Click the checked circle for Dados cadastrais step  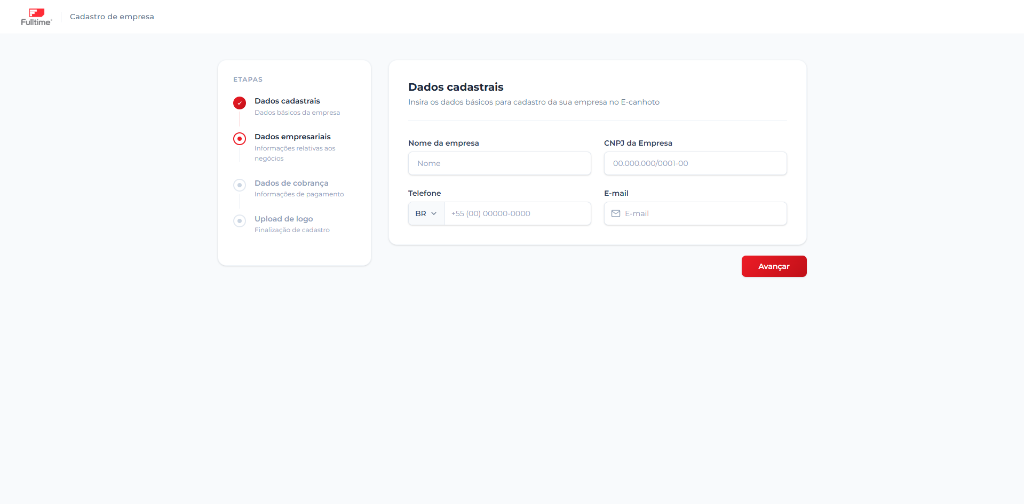(240, 103)
